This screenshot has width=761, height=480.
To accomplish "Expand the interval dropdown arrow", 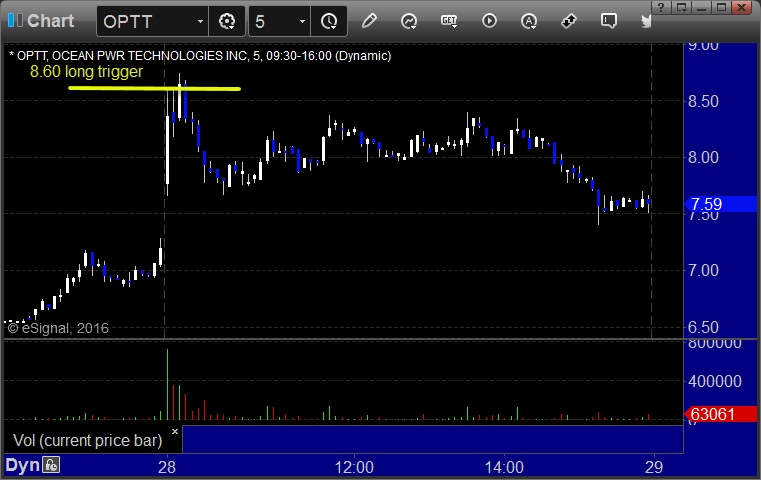I will click(302, 21).
